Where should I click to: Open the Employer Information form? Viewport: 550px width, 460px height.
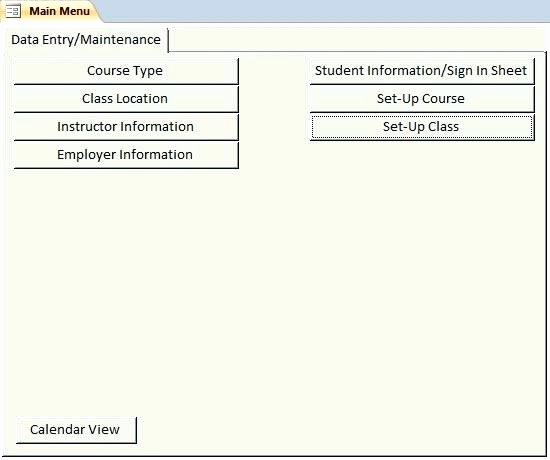(x=126, y=155)
